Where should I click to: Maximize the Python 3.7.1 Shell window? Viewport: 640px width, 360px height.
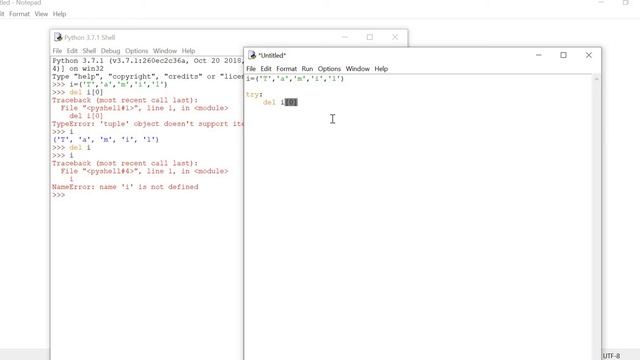pyautogui.click(x=370, y=37)
